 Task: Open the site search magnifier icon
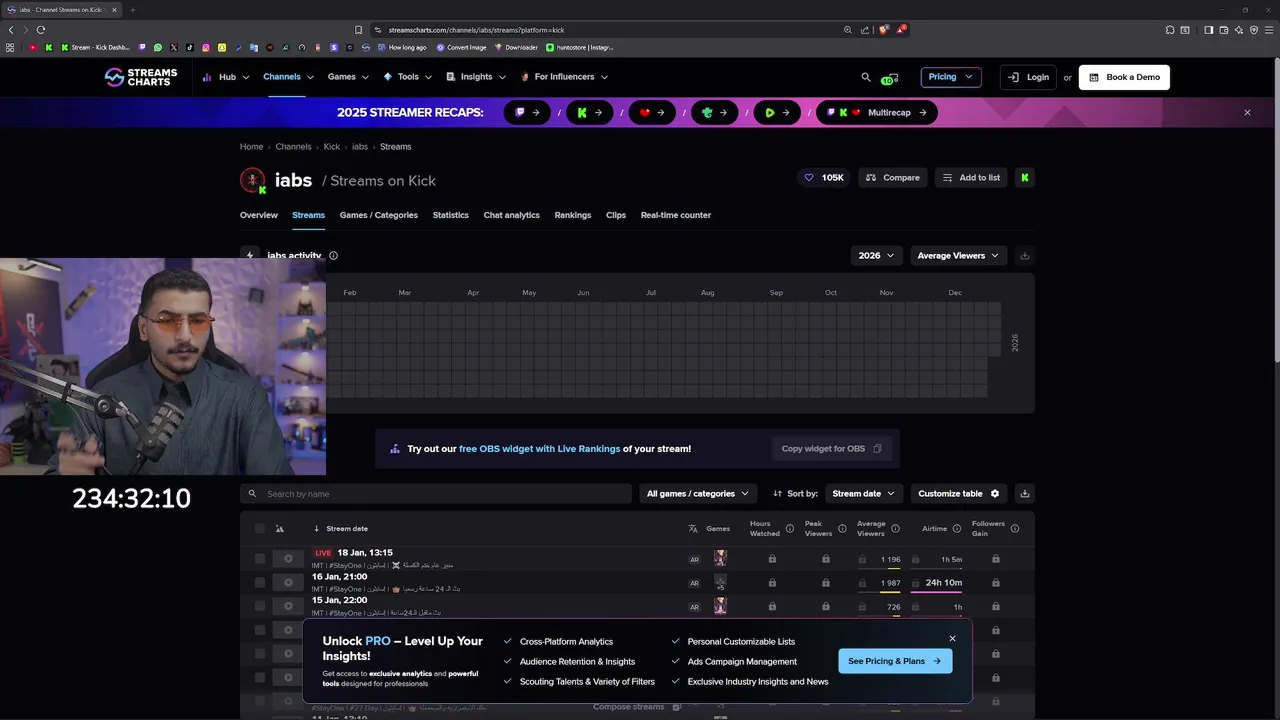[x=866, y=77]
